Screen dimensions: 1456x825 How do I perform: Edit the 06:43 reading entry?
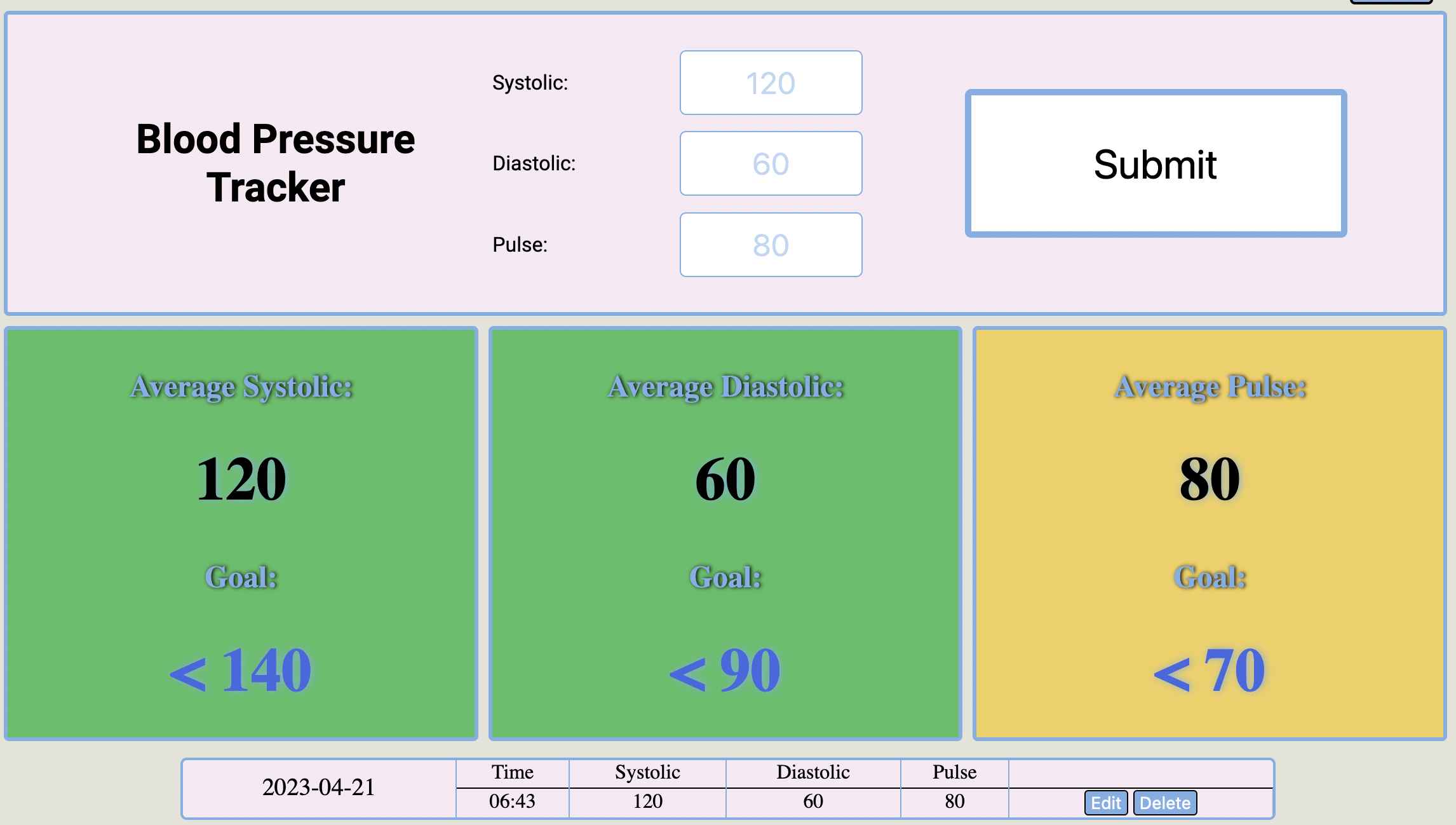pos(1105,803)
